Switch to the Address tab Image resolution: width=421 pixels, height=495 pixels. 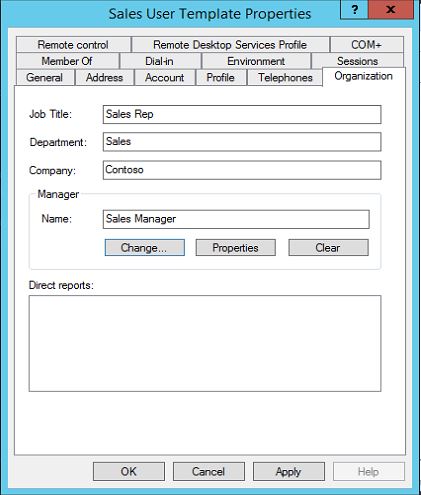tap(104, 77)
